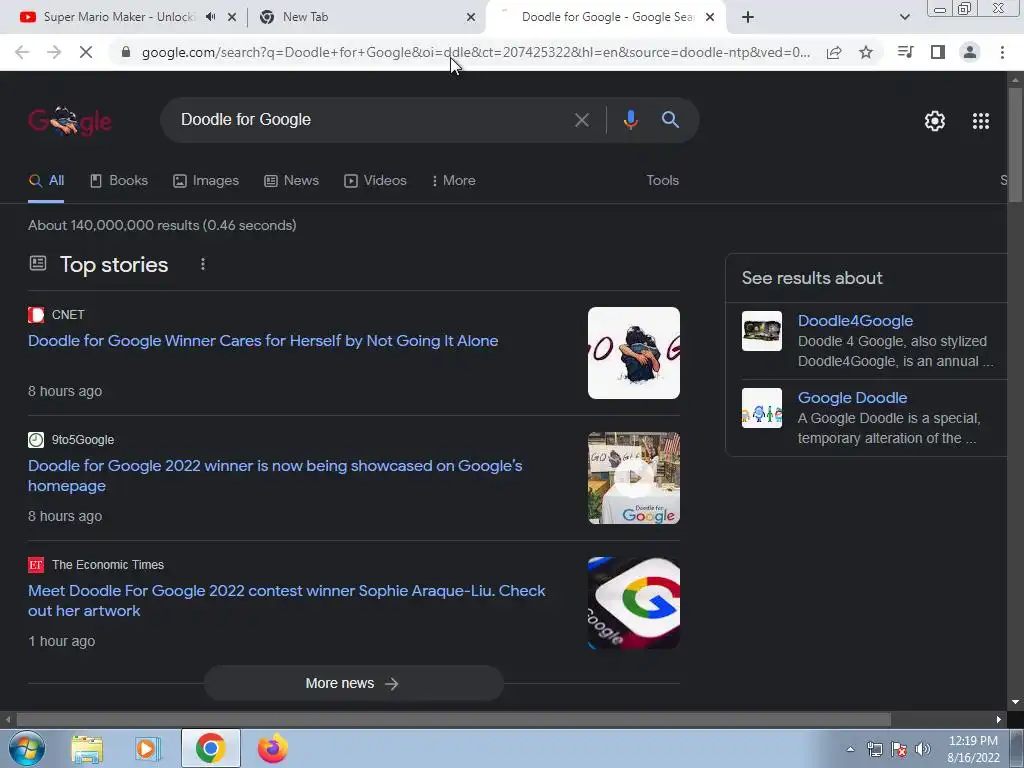The width and height of the screenshot is (1024, 768).
Task: Open Chrome three-dot menu
Action: coord(1002,52)
